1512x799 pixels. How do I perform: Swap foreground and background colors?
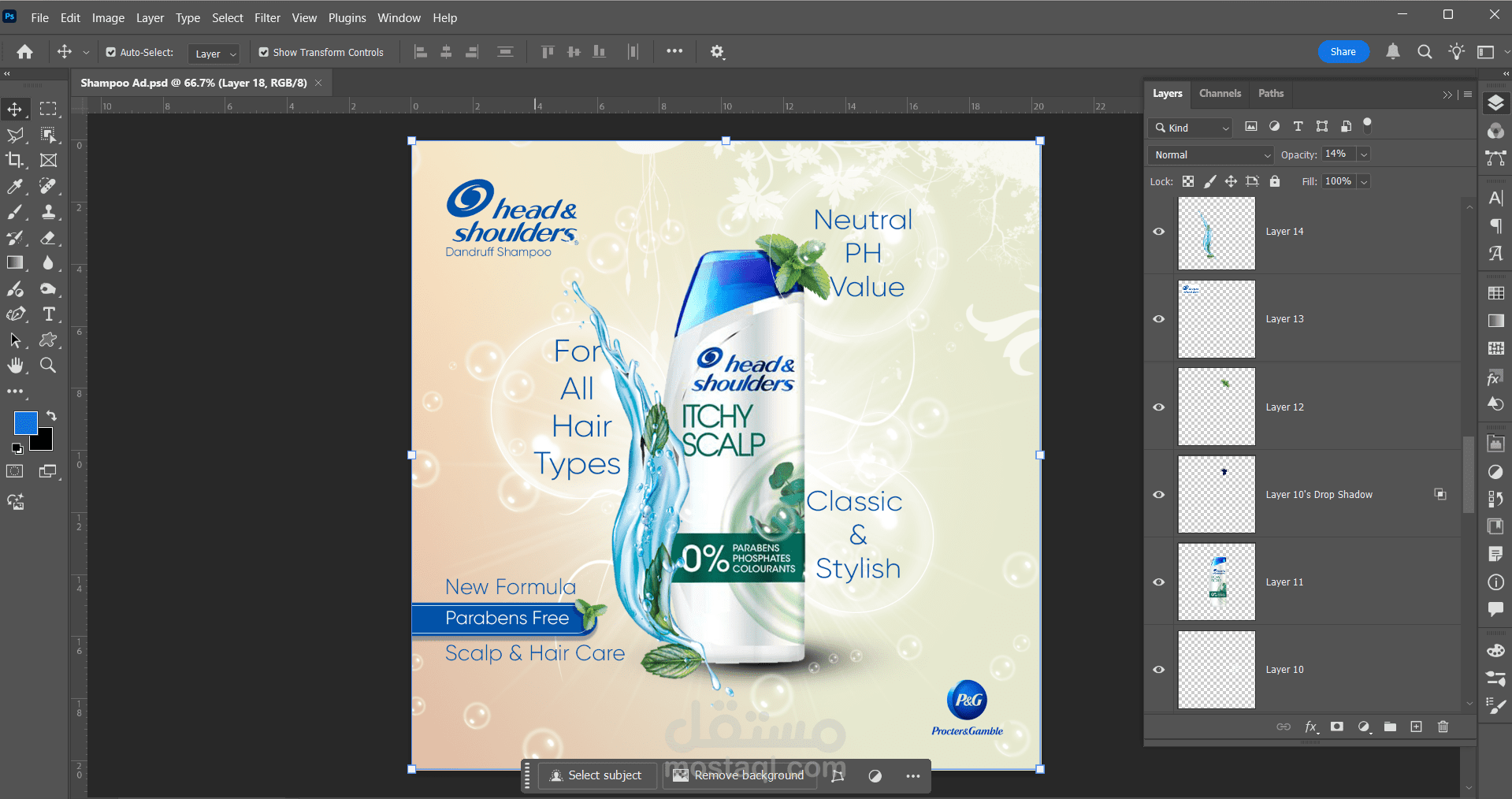coord(51,415)
